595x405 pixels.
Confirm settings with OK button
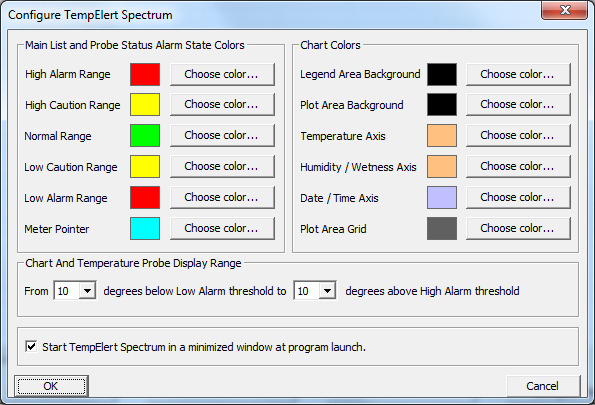[51, 386]
